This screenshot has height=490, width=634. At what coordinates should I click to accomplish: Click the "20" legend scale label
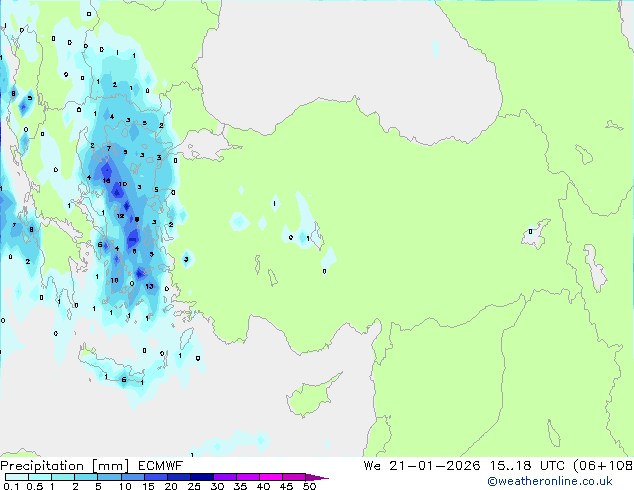tap(171, 486)
